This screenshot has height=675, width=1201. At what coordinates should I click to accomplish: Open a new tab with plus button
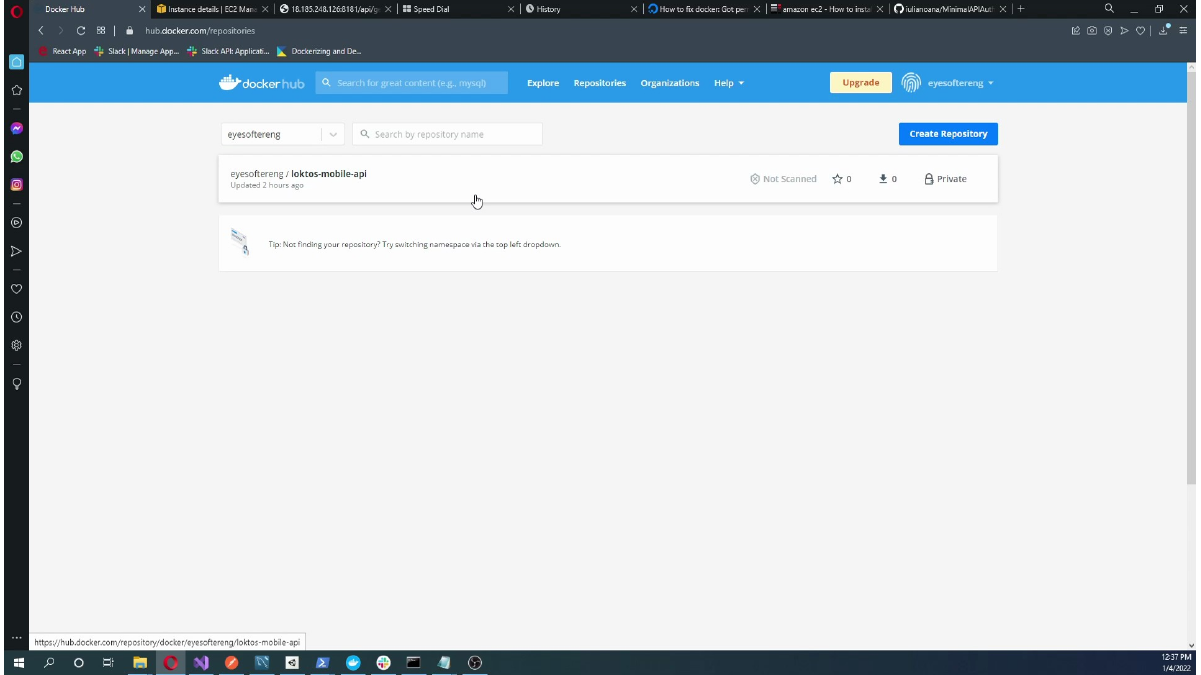pyautogui.click(x=1021, y=9)
